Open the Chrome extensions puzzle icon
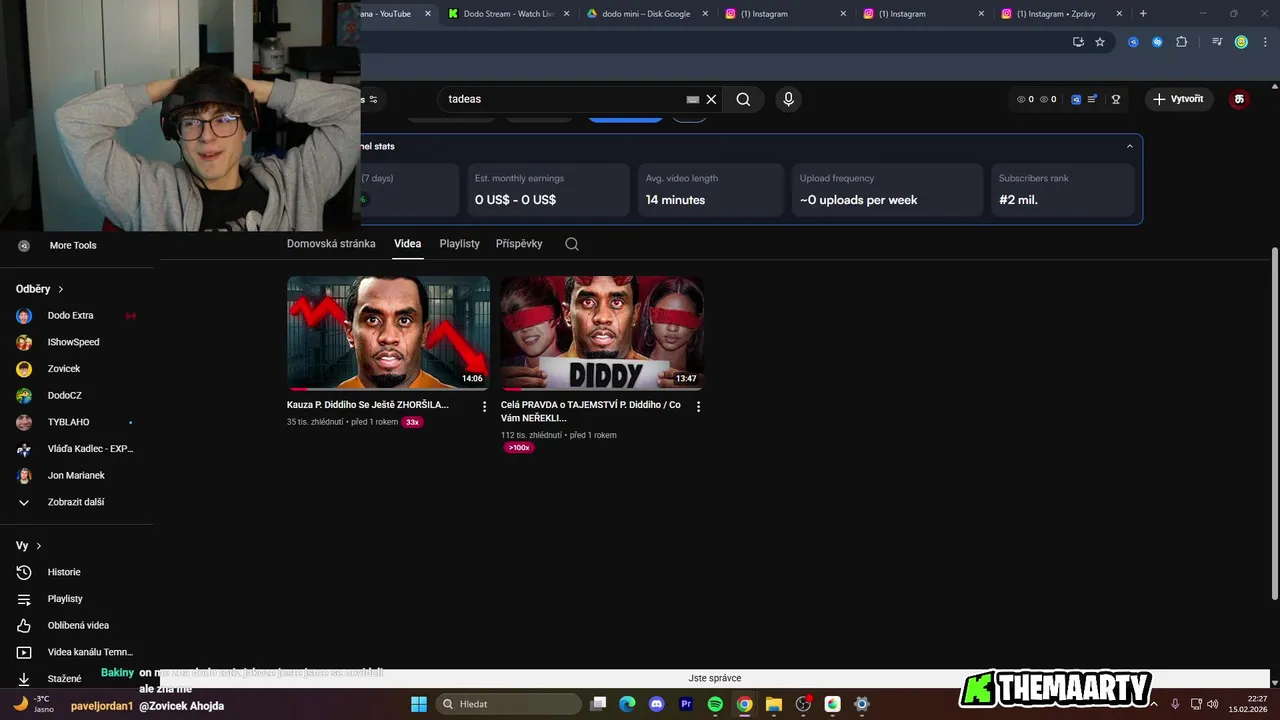 point(1181,42)
